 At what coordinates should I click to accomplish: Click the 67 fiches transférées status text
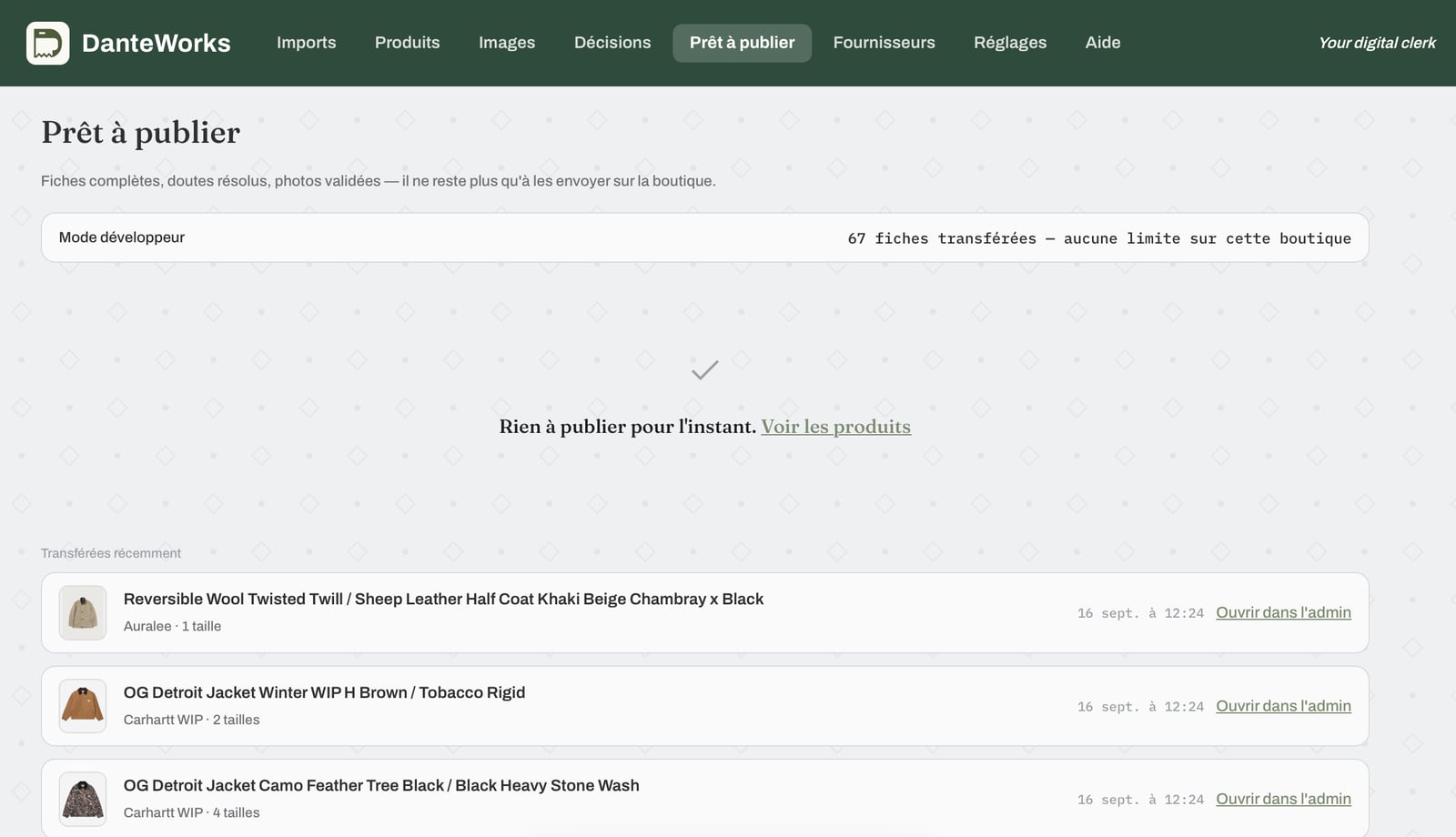pyautogui.click(x=1099, y=238)
